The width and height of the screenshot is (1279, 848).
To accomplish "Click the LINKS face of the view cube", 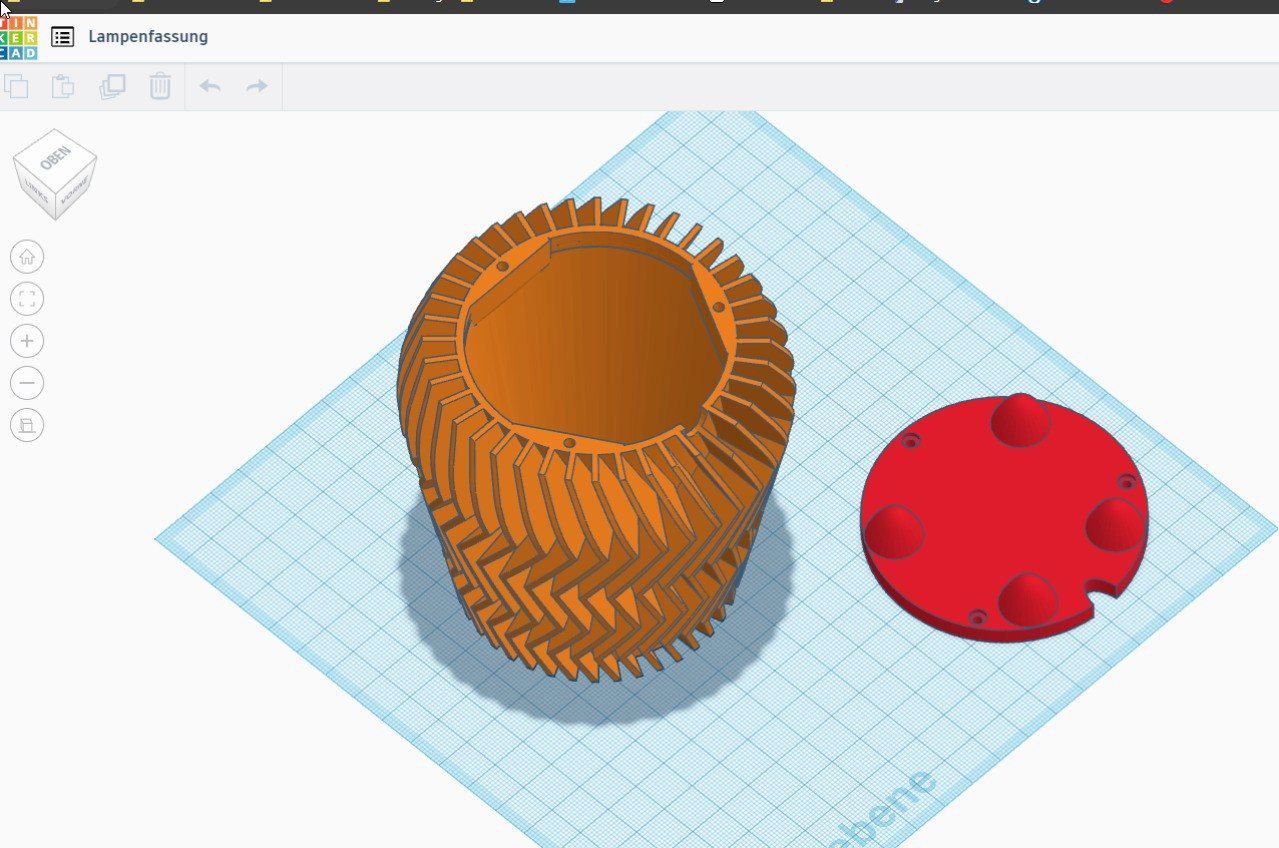I will (x=35, y=188).
